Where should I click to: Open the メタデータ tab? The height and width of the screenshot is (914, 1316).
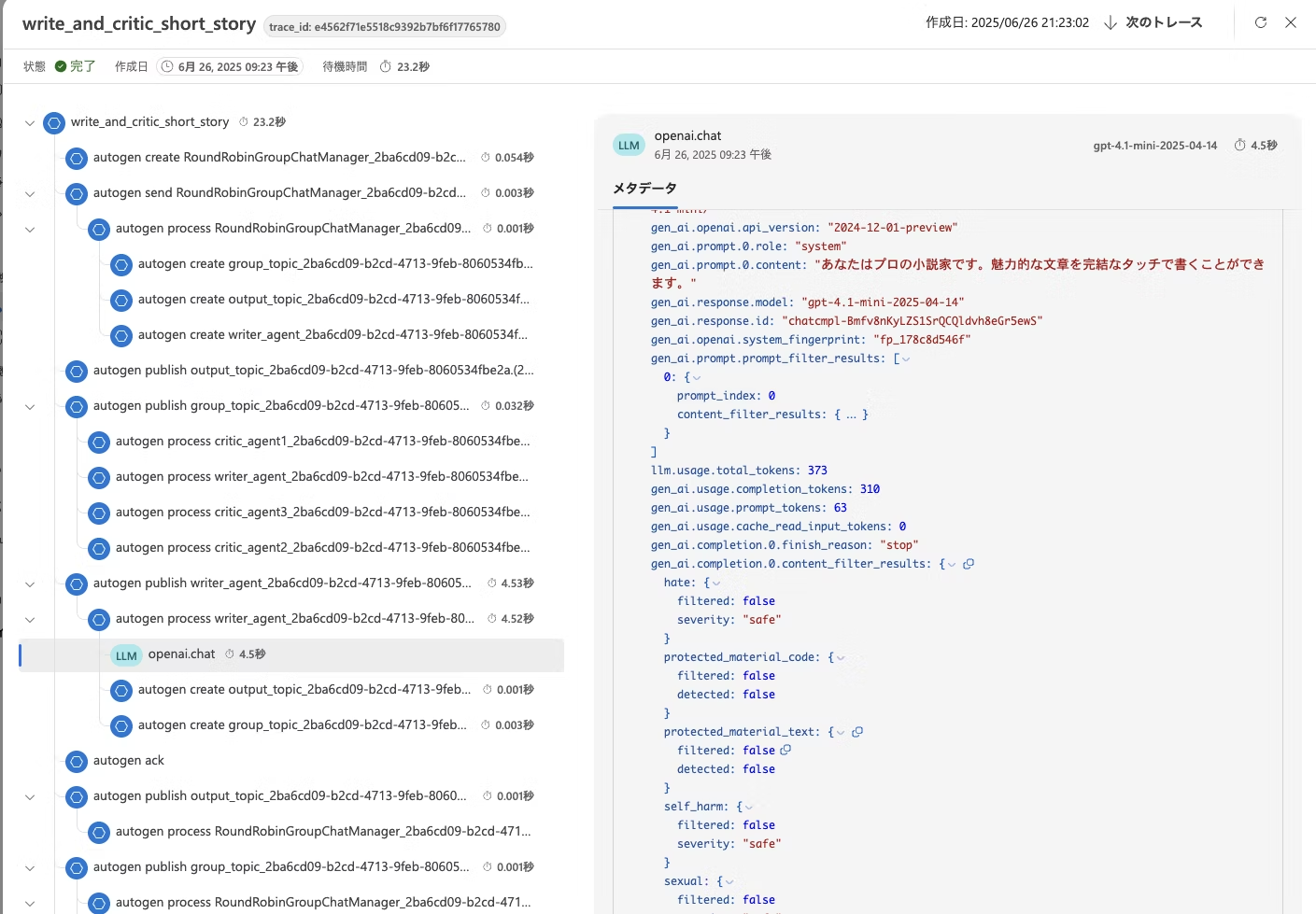click(644, 189)
